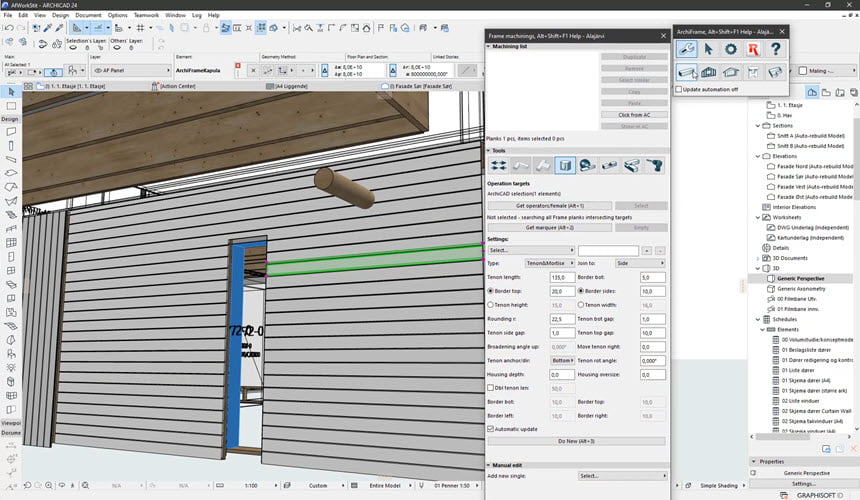Open the gear settings in ArchiFrame palette

point(731,49)
